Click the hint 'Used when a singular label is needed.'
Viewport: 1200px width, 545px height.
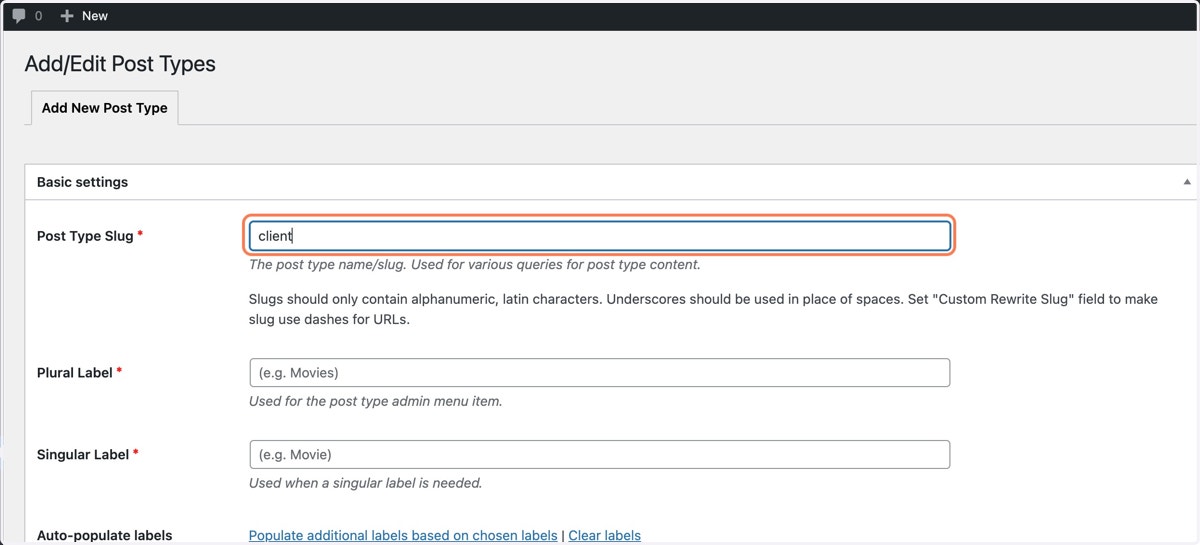pos(365,483)
